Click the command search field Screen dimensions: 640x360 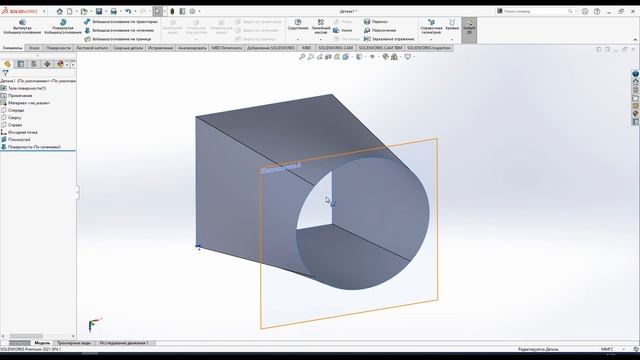536,11
